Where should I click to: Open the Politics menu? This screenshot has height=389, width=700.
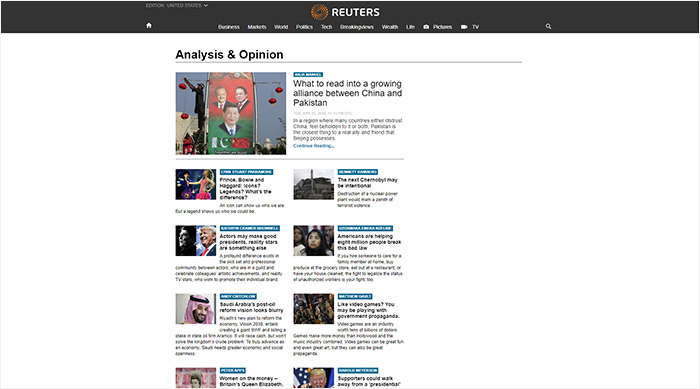pyautogui.click(x=304, y=27)
